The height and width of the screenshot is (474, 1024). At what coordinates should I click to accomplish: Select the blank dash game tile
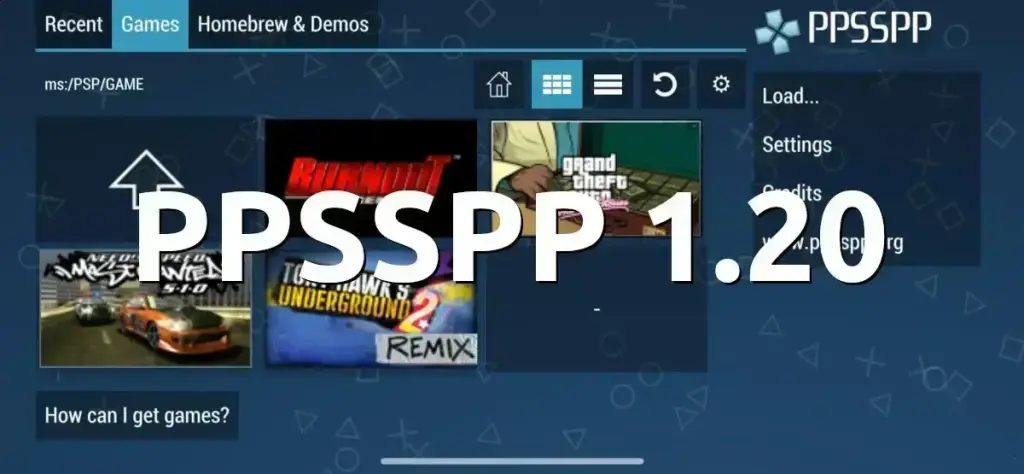(x=596, y=308)
